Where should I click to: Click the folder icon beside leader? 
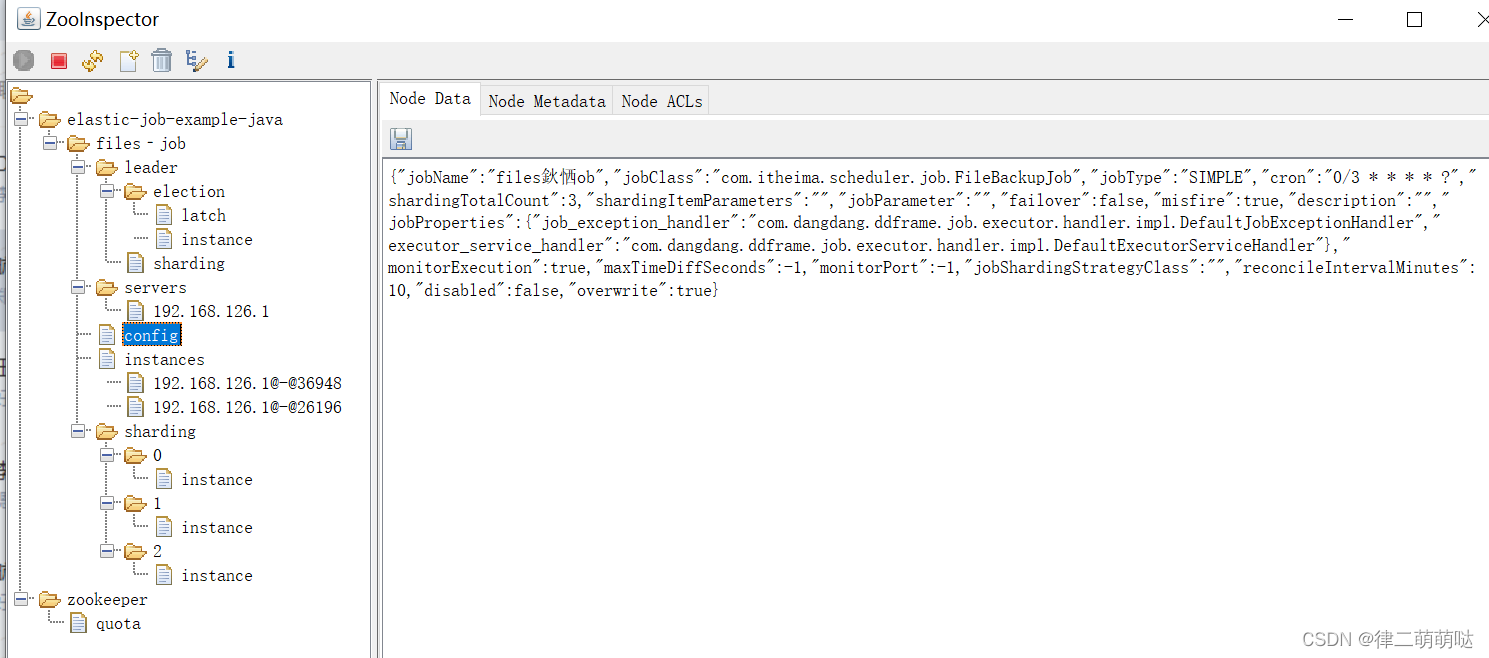coord(107,168)
